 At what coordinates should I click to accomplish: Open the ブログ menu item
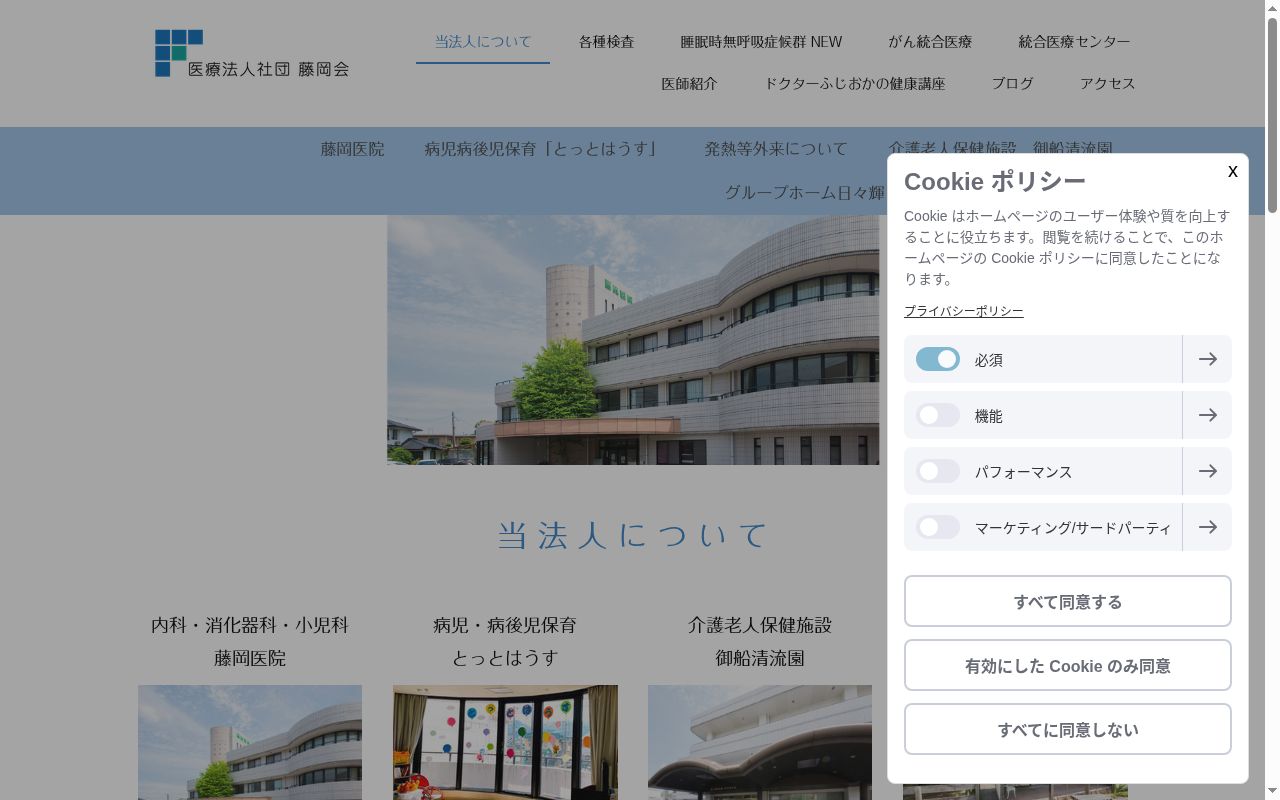coord(1012,84)
